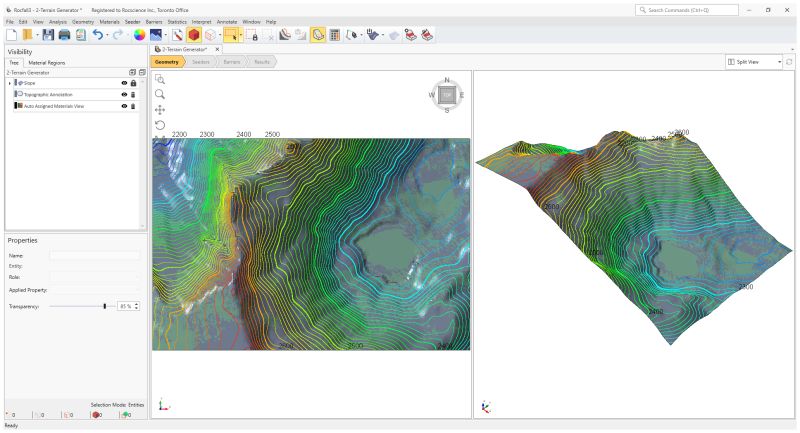
Task: Expand the Slope tree node arrow
Action: tap(9, 83)
